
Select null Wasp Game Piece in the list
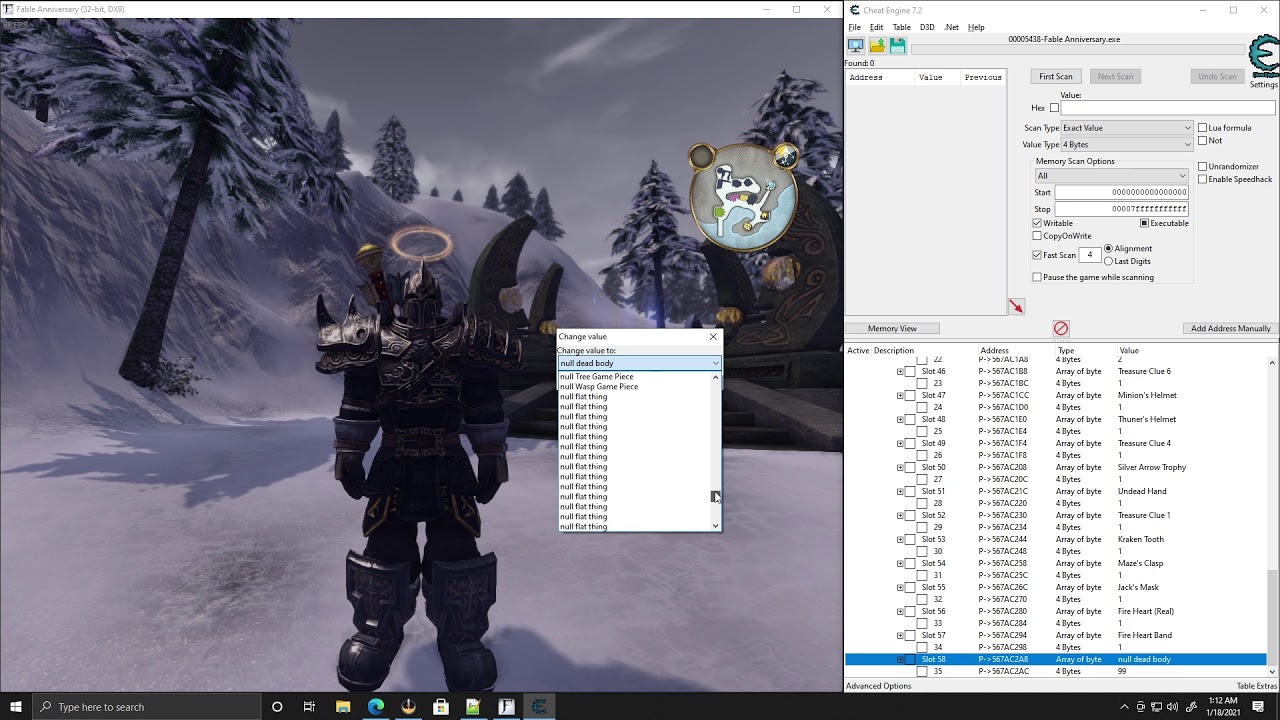[x=598, y=386]
